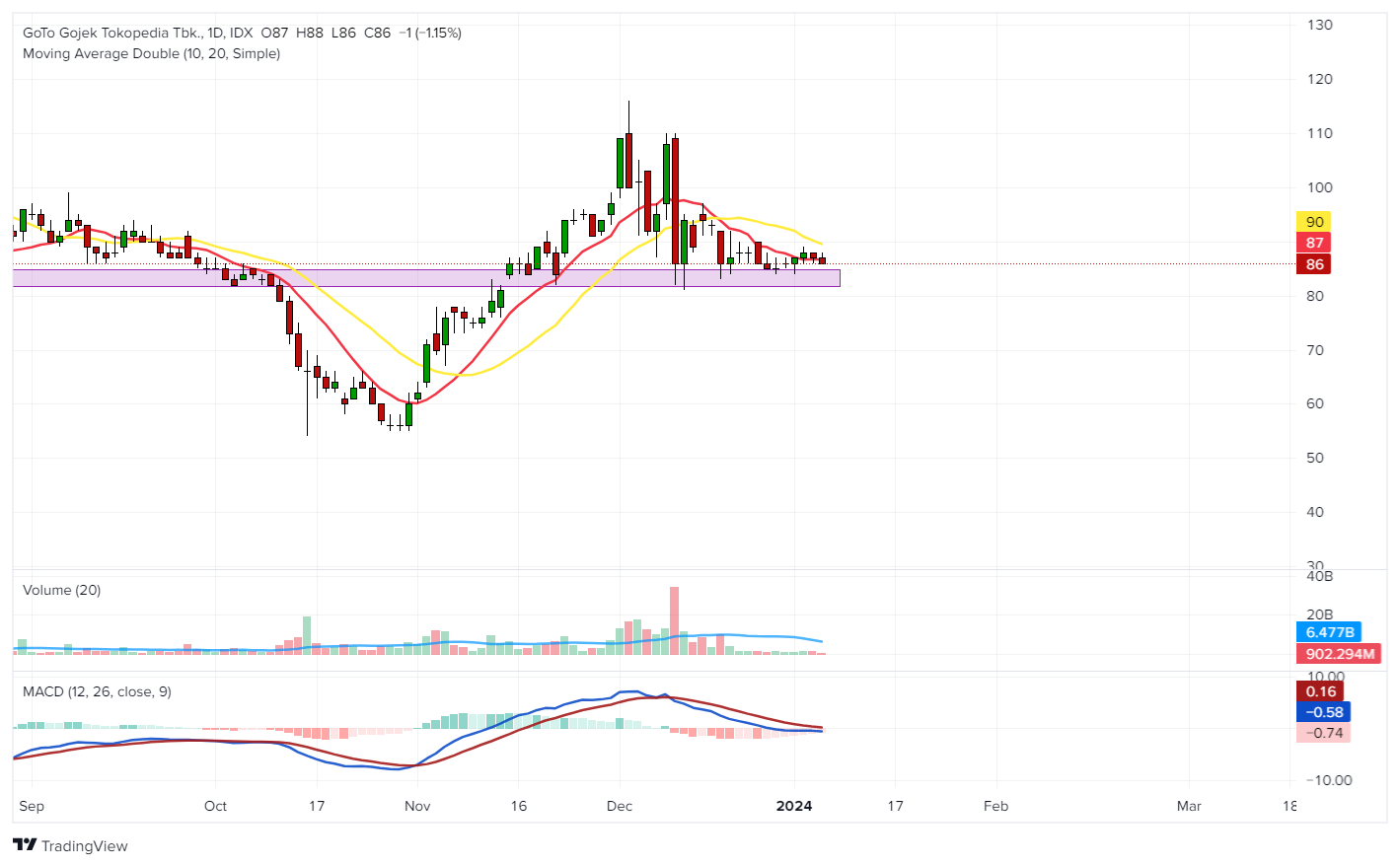
Task: Click the H88 high value in header
Action: [309, 33]
